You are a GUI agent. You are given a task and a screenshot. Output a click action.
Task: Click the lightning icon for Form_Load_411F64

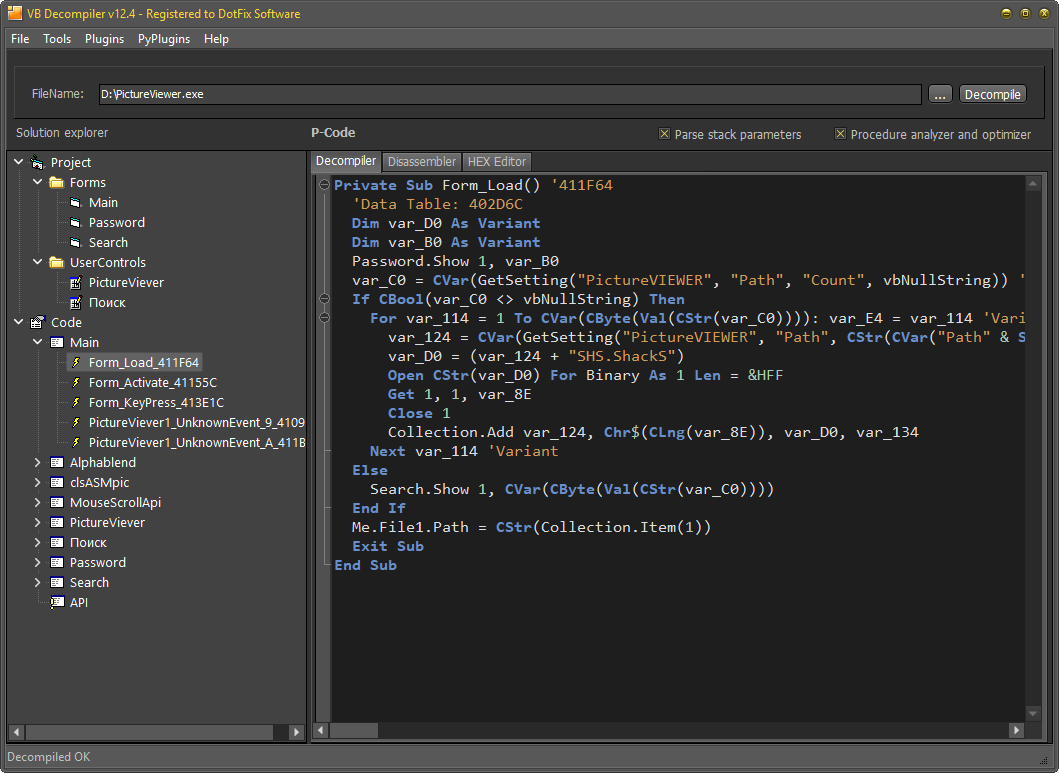(x=76, y=363)
